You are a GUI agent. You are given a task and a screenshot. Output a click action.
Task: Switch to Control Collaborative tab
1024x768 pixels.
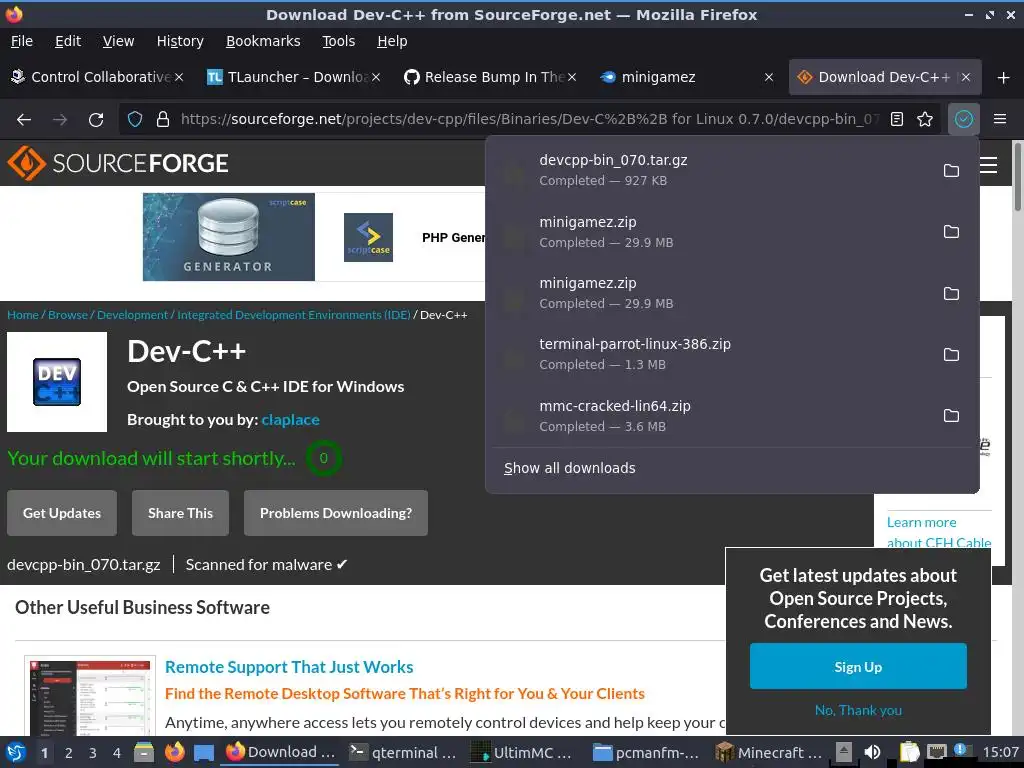coord(98,77)
